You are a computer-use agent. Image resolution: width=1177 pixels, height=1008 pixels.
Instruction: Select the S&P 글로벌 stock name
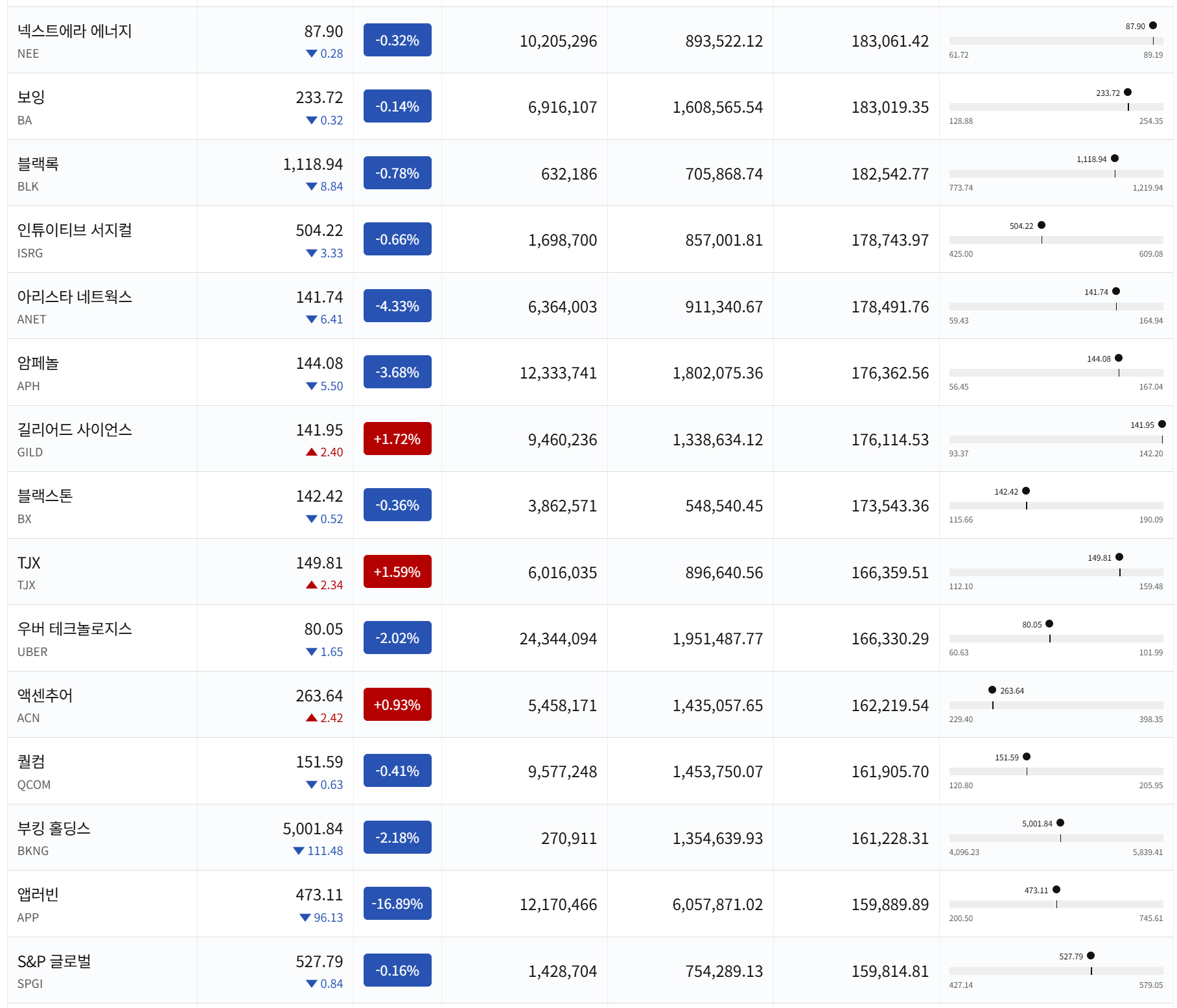(x=54, y=961)
